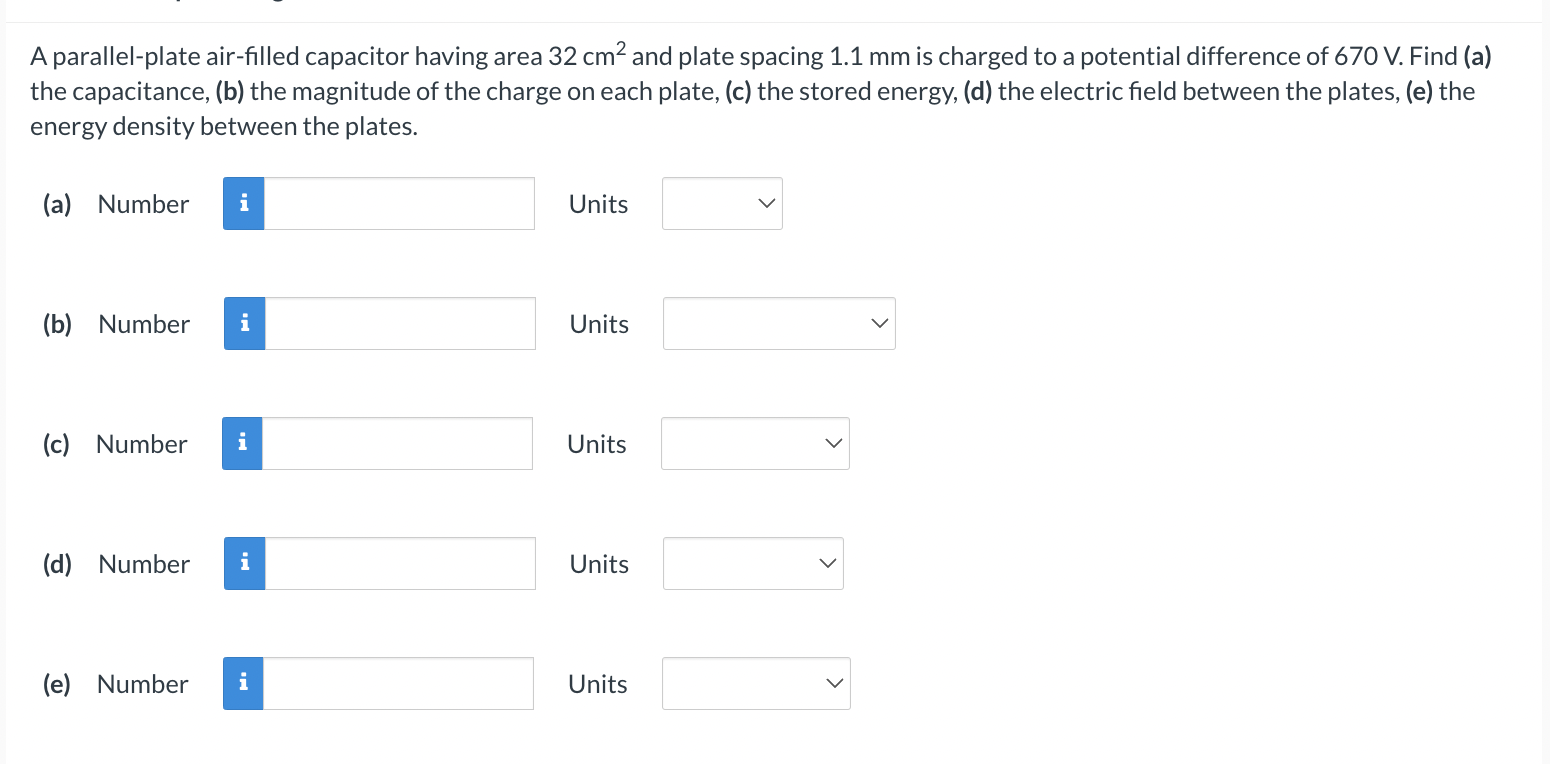Click the chevron arrow in part (a) Units box
This screenshot has width=1550, height=764.
click(766, 204)
